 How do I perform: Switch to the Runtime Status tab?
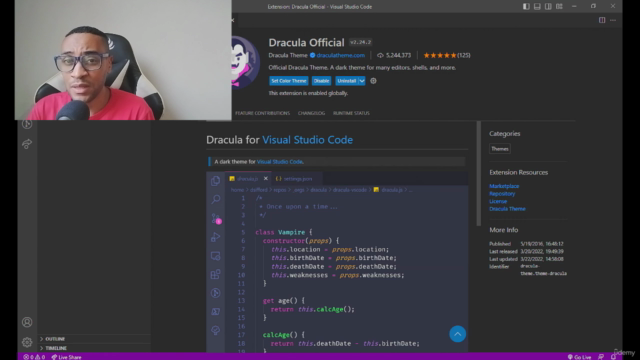351,113
